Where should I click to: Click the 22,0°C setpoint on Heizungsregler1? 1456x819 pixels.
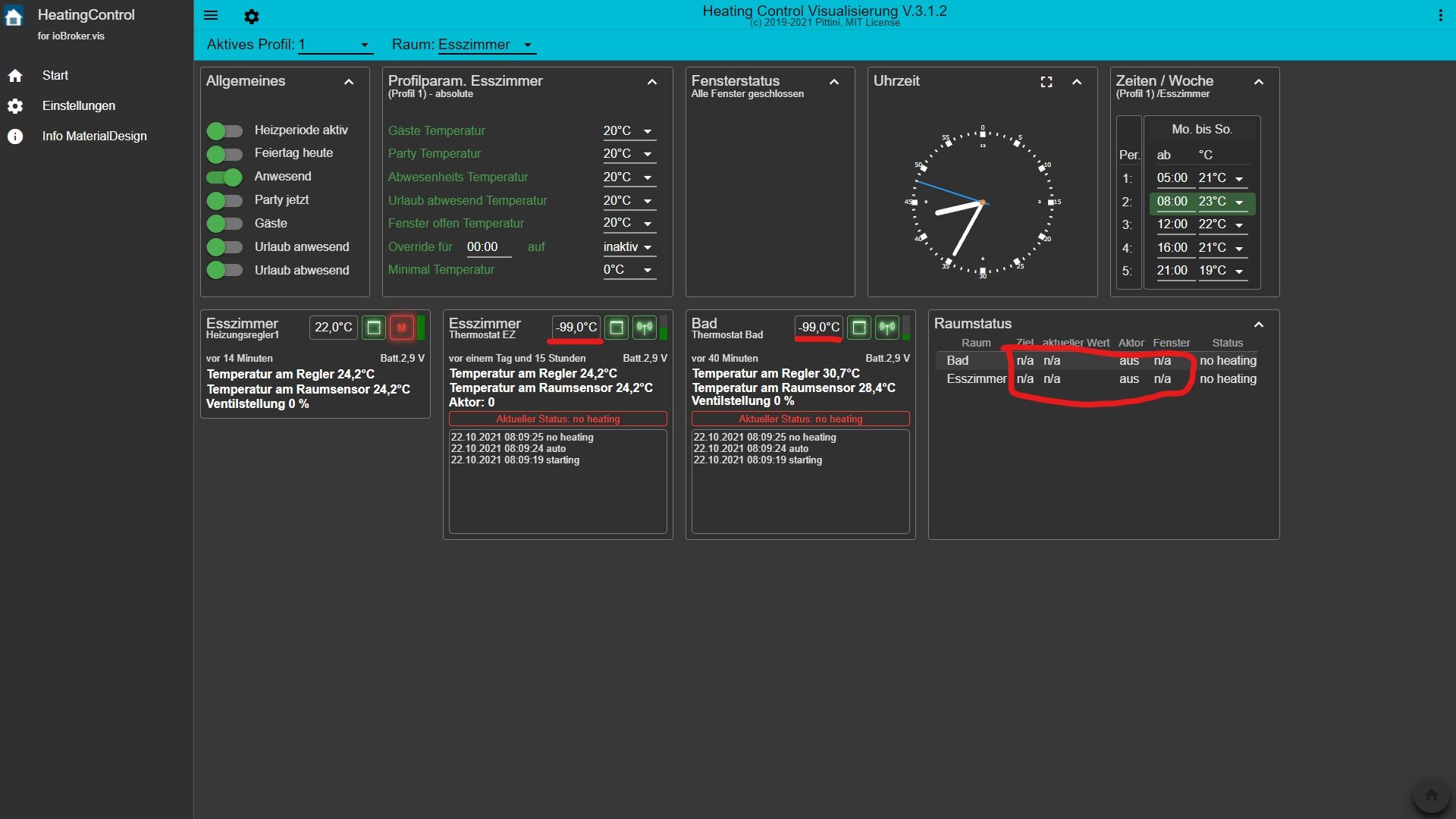pos(334,328)
